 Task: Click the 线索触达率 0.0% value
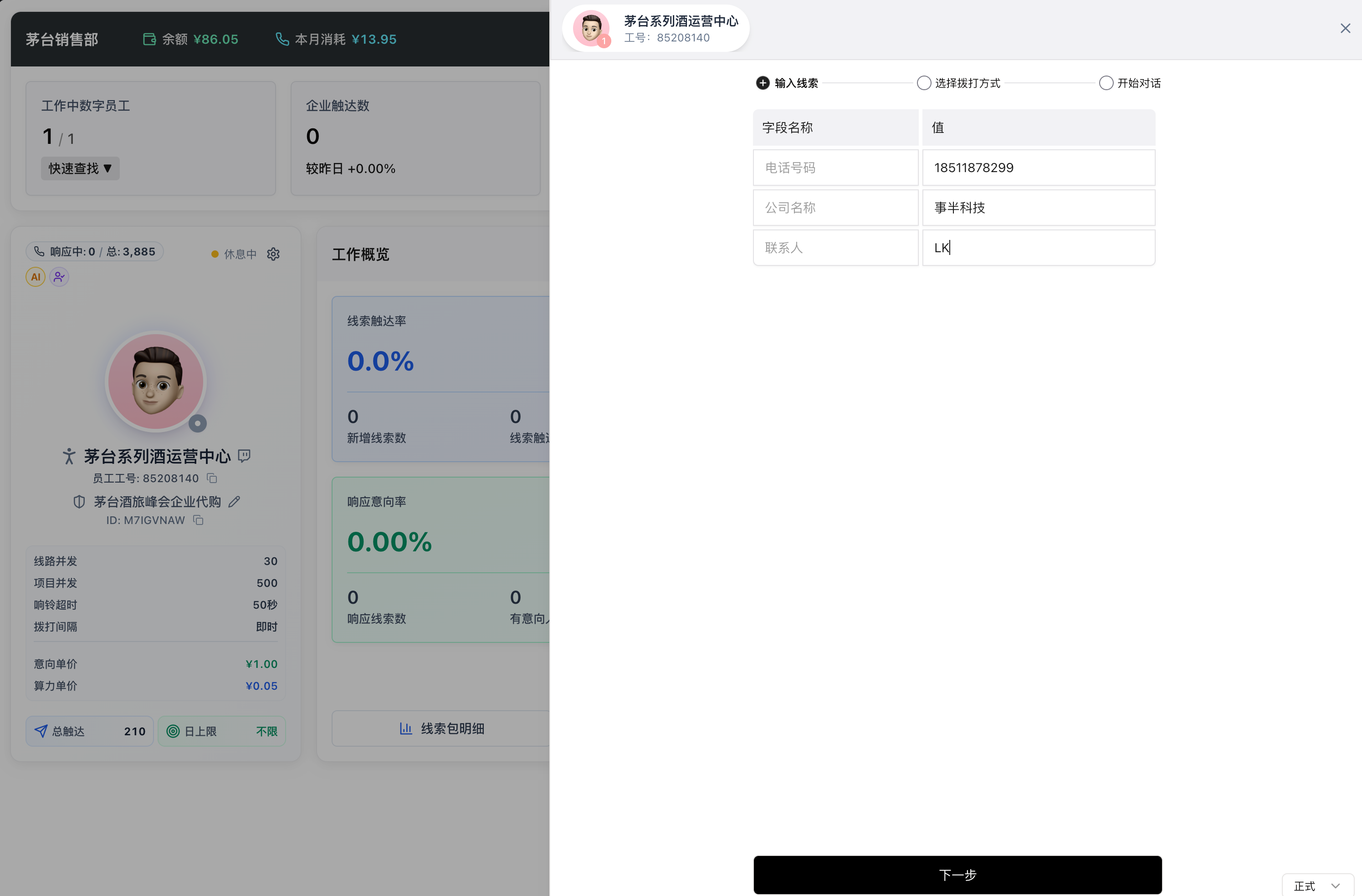pos(380,361)
